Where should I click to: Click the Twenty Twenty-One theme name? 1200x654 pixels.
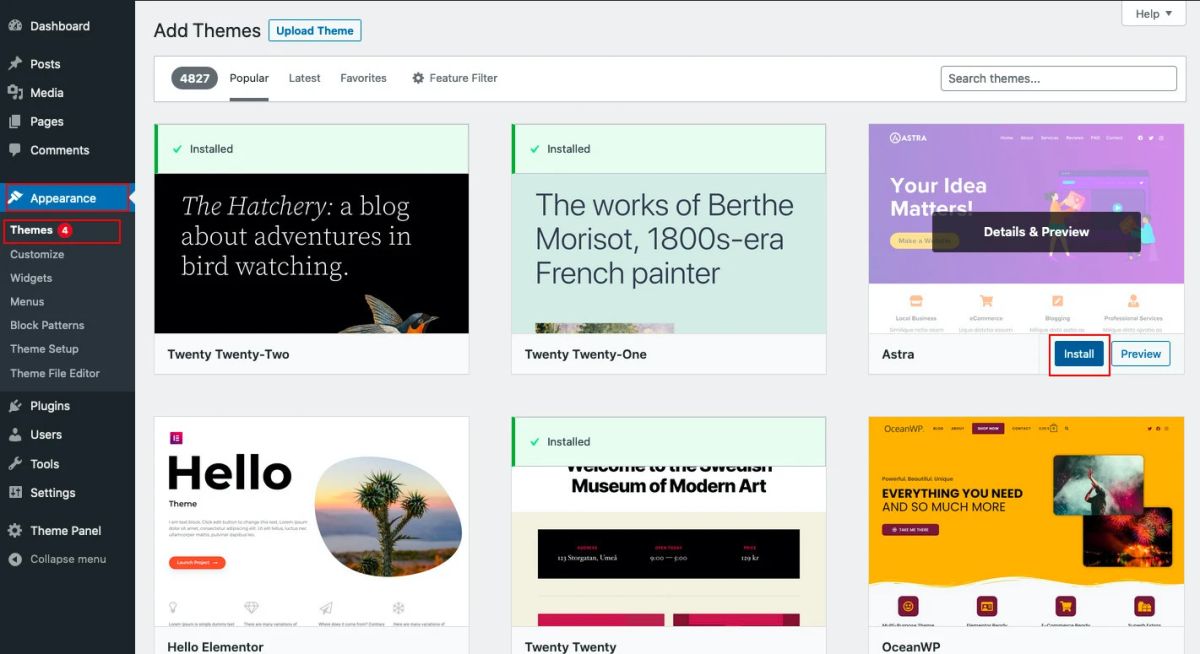coord(586,354)
